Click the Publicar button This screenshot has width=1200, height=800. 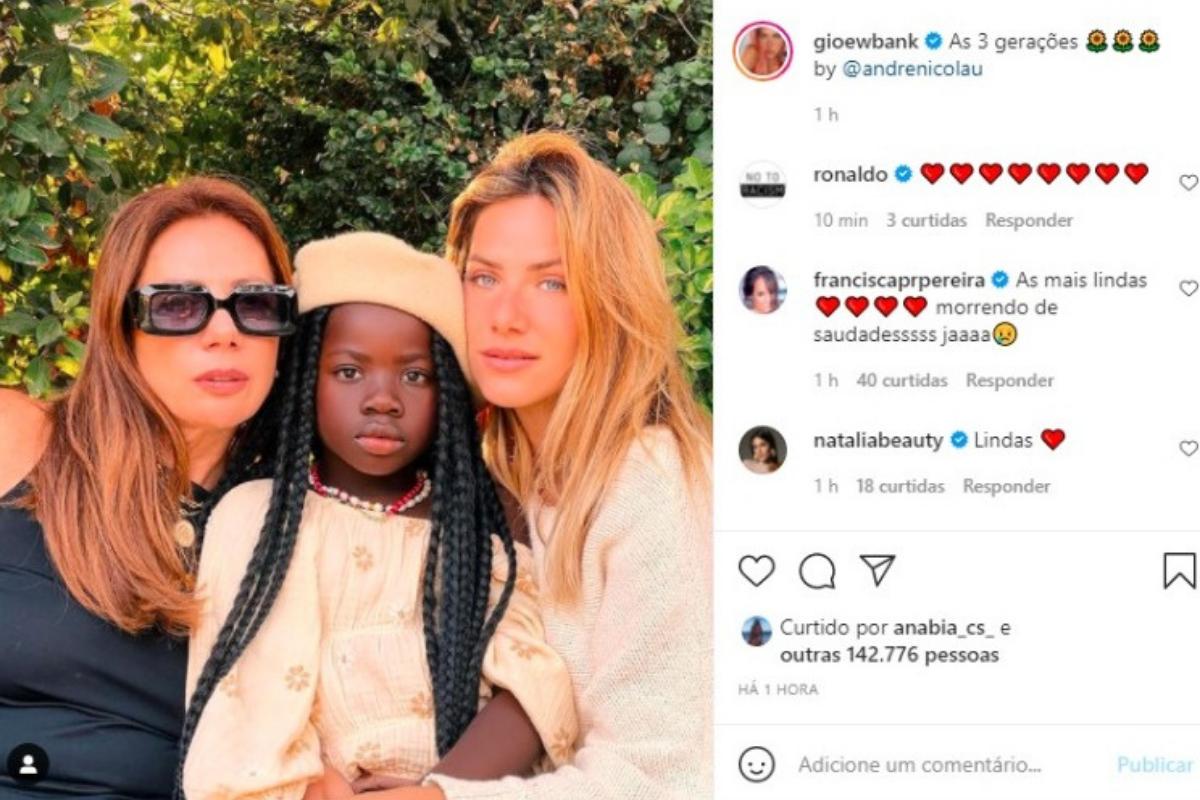click(1155, 765)
